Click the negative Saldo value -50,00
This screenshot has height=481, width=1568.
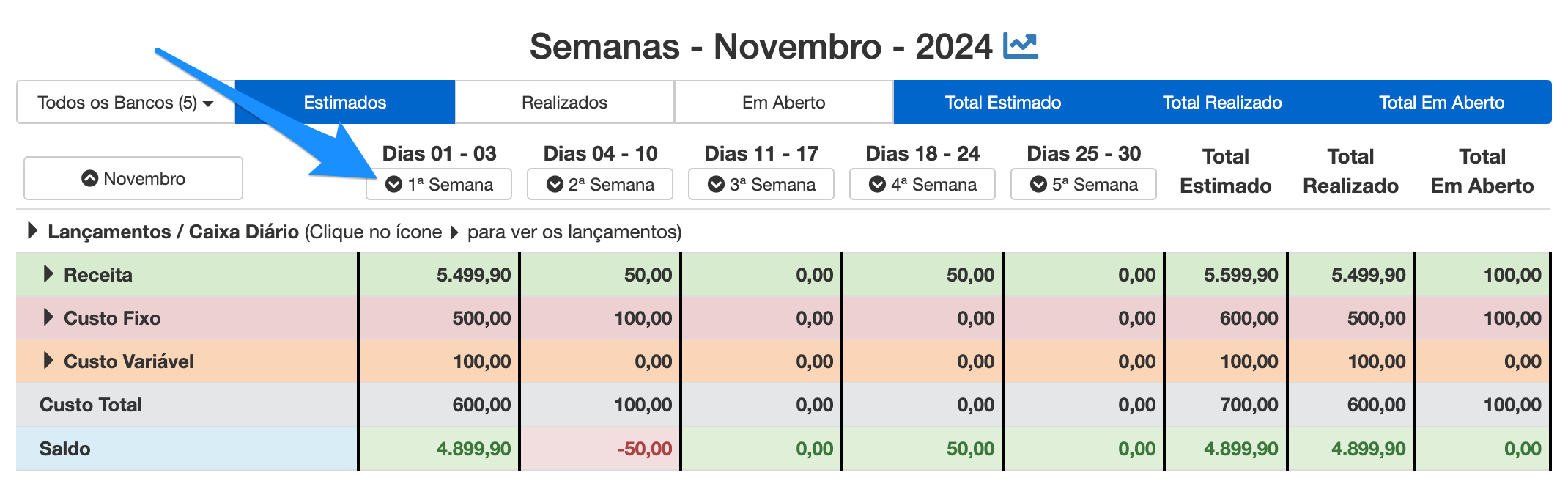point(644,449)
